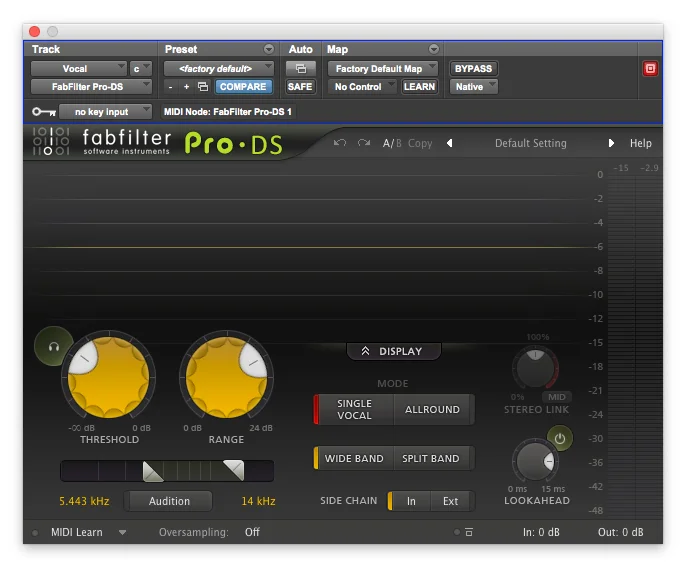Click the In: 0 dB level readout
The width and height of the screenshot is (691, 582).
pos(541,532)
